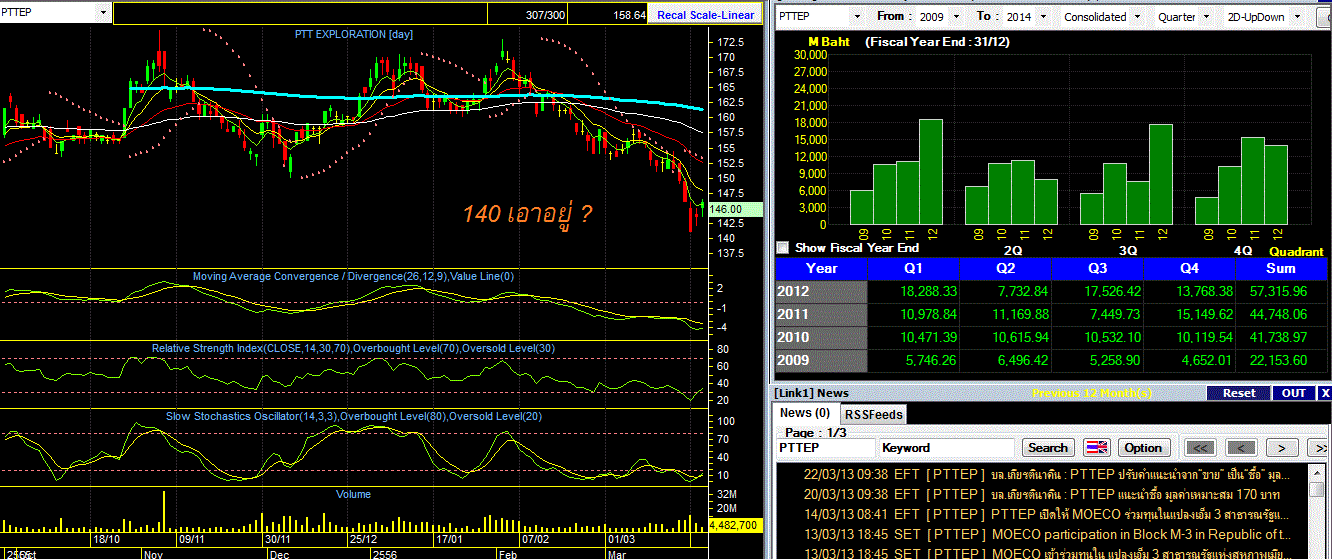The width and height of the screenshot is (1332, 559).
Task: Click the Year column header
Action: point(822,268)
